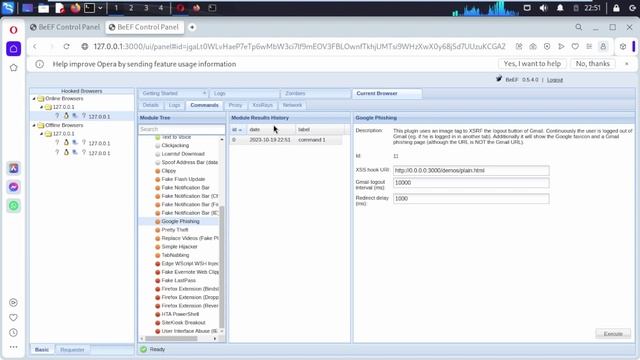Switch to the Proxy tab
This screenshot has width=640, height=360.
pyautogui.click(x=236, y=105)
